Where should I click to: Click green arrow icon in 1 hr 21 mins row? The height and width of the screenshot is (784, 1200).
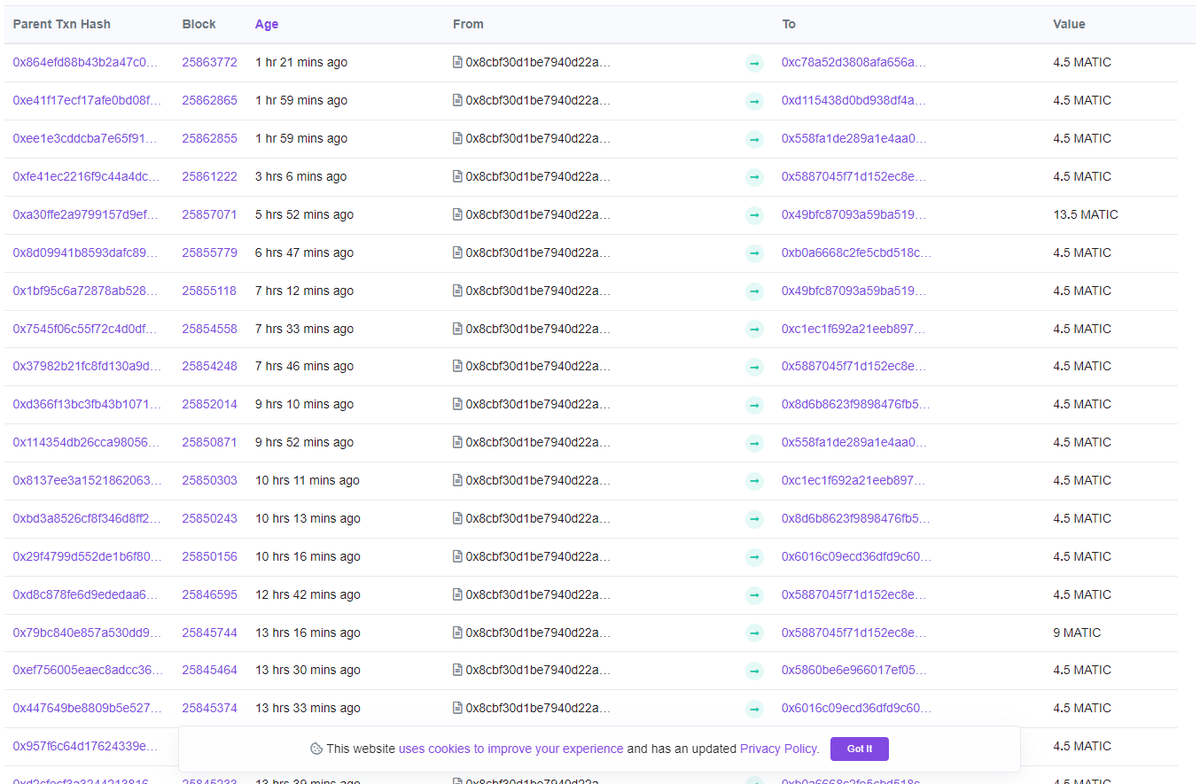point(755,63)
